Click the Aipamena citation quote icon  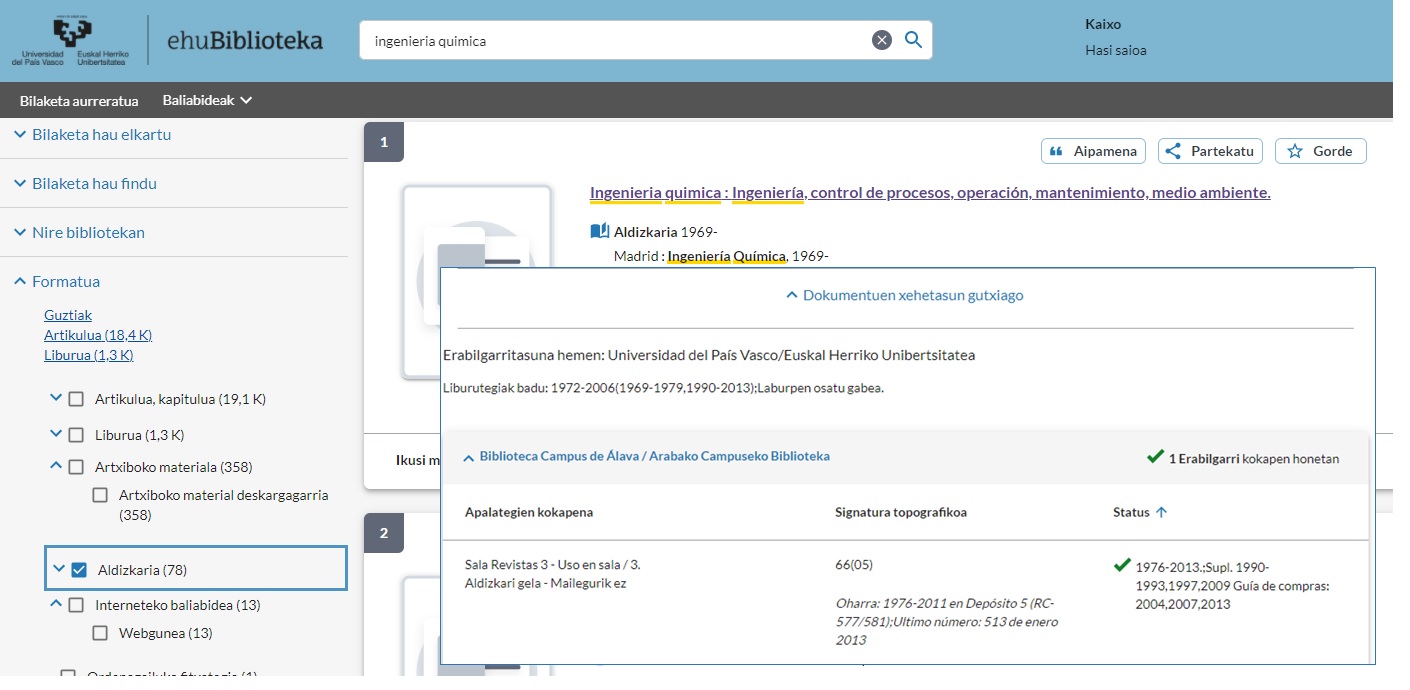[1057, 151]
